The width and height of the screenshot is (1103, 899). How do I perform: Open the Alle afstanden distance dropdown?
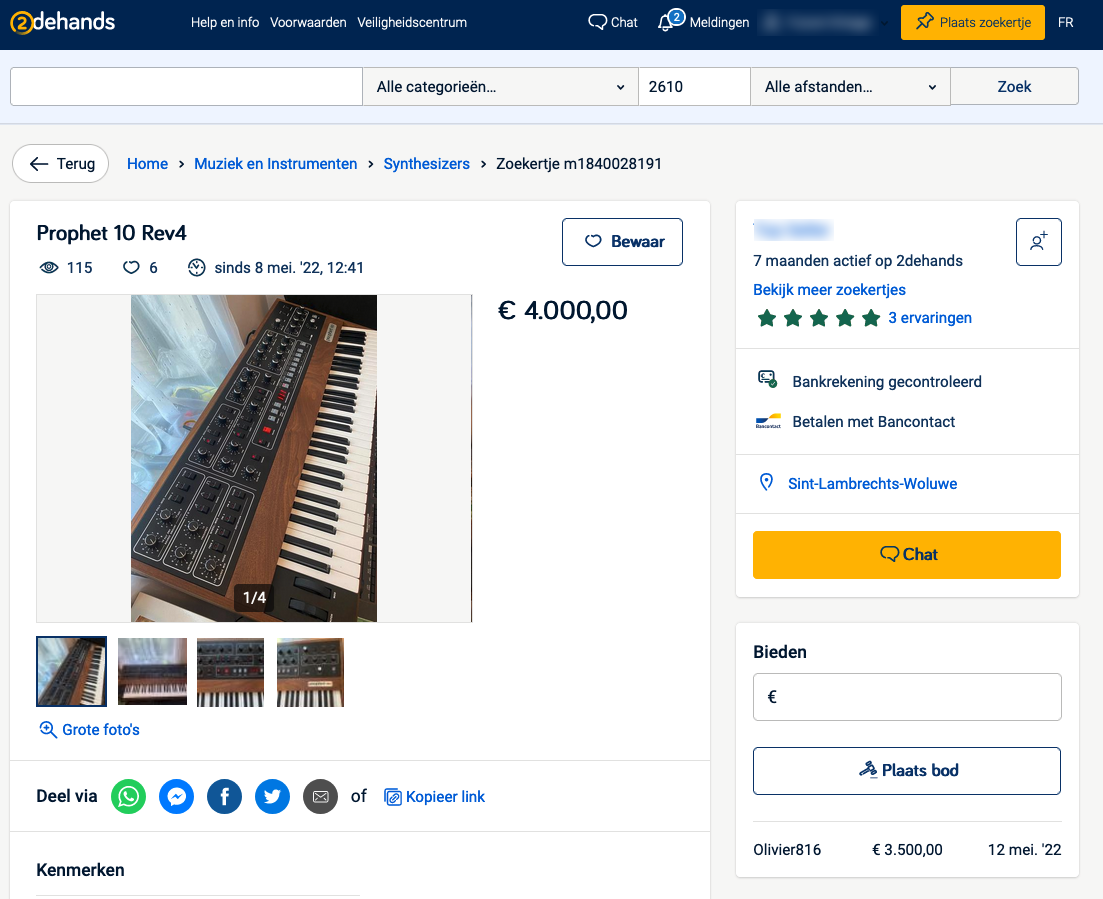click(x=850, y=87)
